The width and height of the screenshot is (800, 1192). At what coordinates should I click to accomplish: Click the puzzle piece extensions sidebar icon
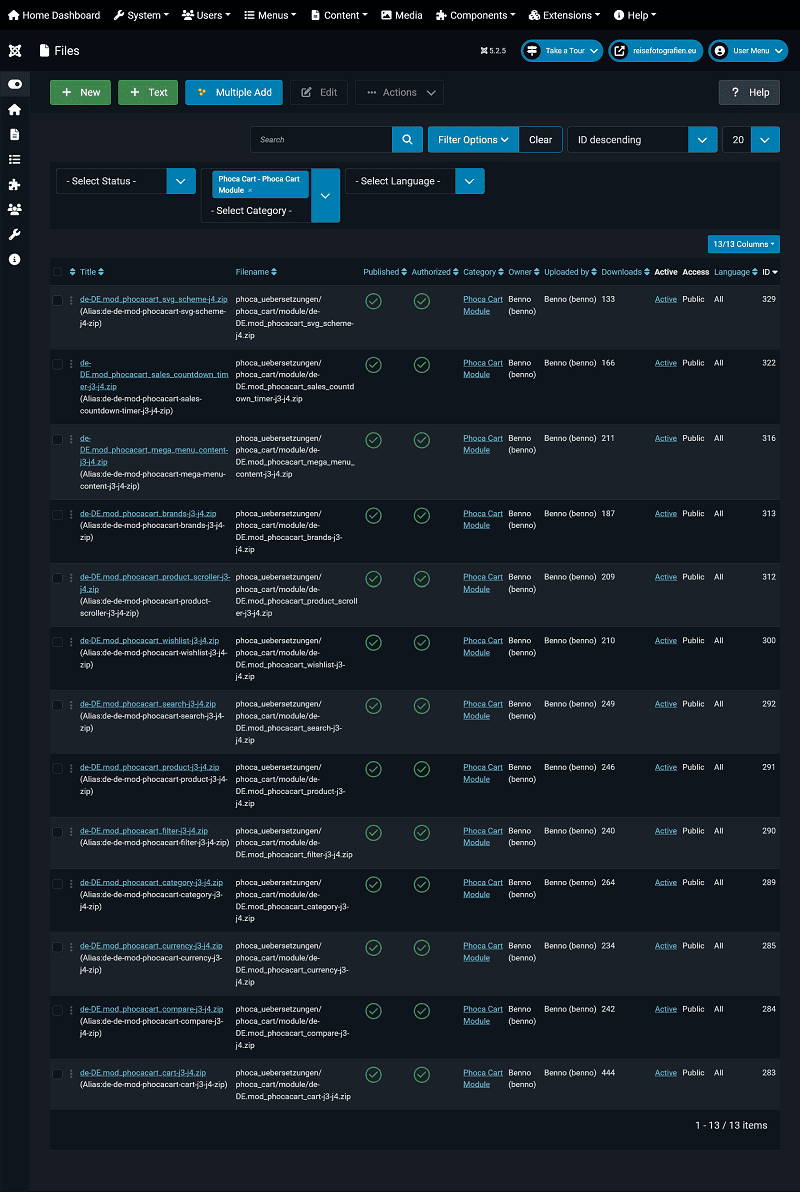[x=14, y=184]
